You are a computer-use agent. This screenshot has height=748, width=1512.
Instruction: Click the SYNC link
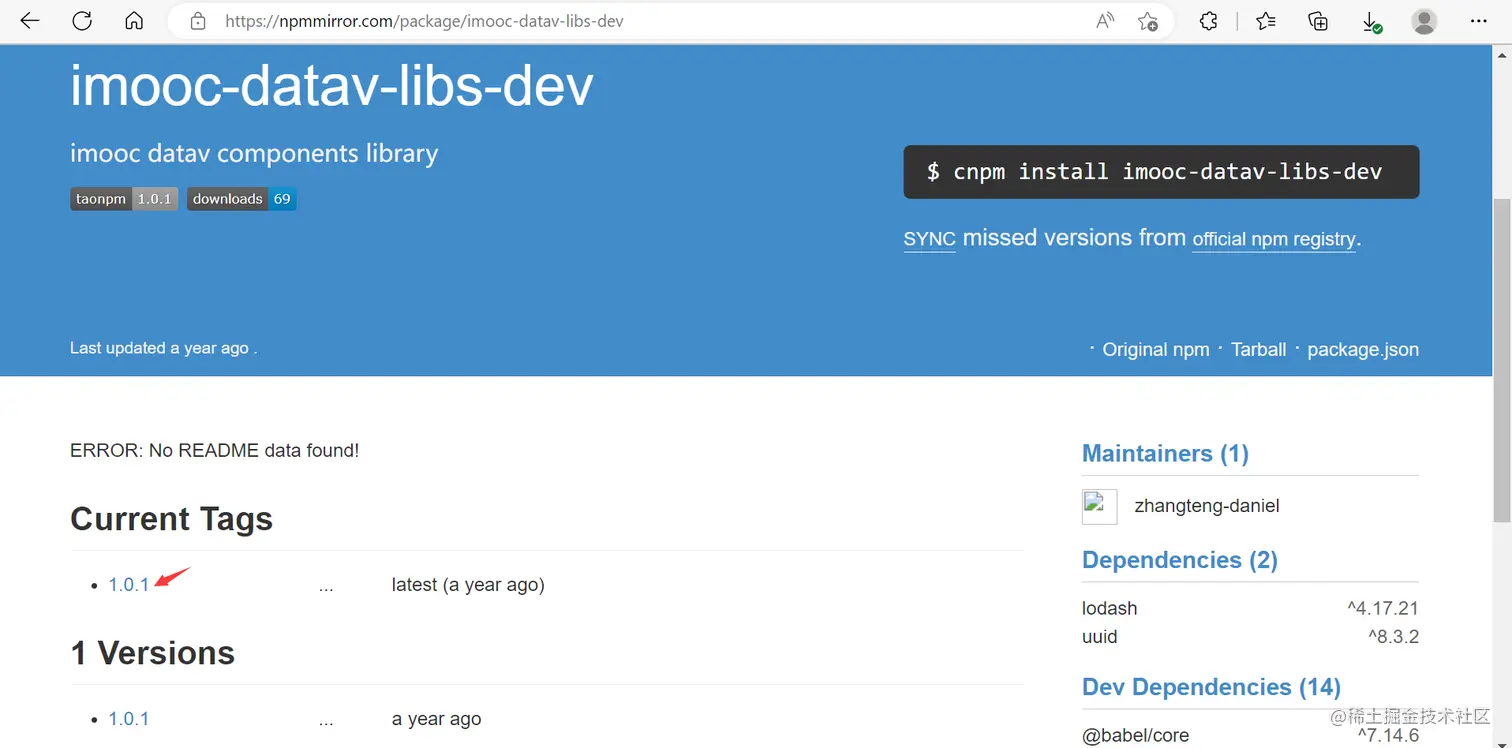(930, 239)
